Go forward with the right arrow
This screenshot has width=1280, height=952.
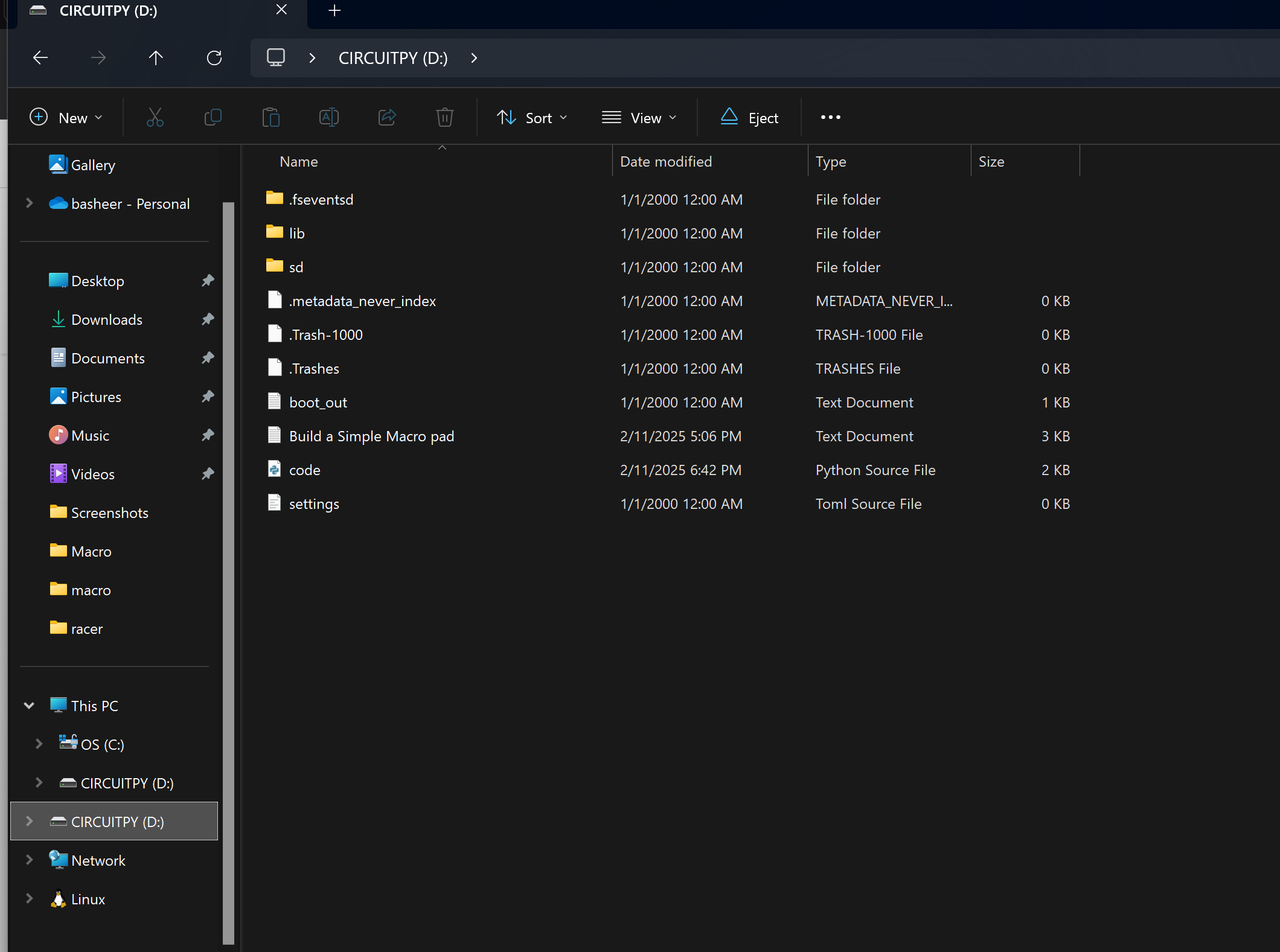point(98,58)
